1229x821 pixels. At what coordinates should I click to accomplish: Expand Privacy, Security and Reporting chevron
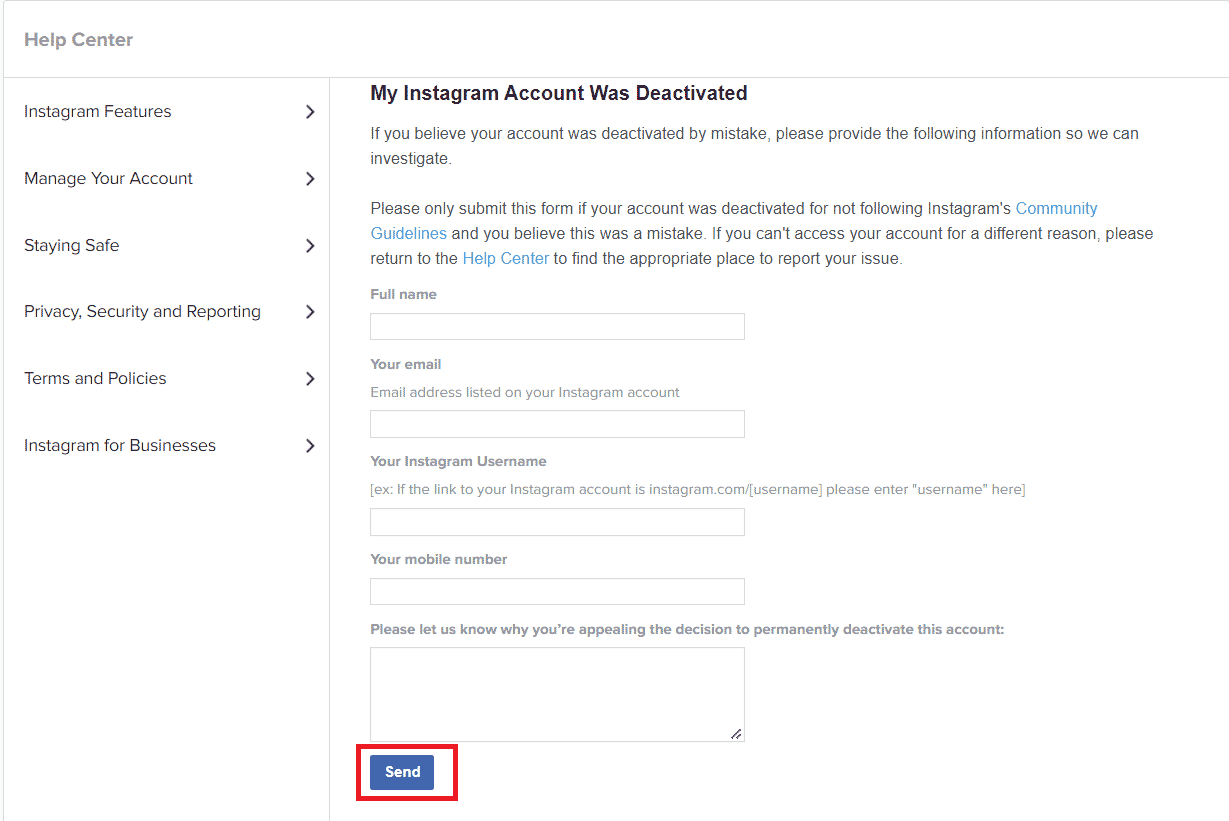click(310, 312)
